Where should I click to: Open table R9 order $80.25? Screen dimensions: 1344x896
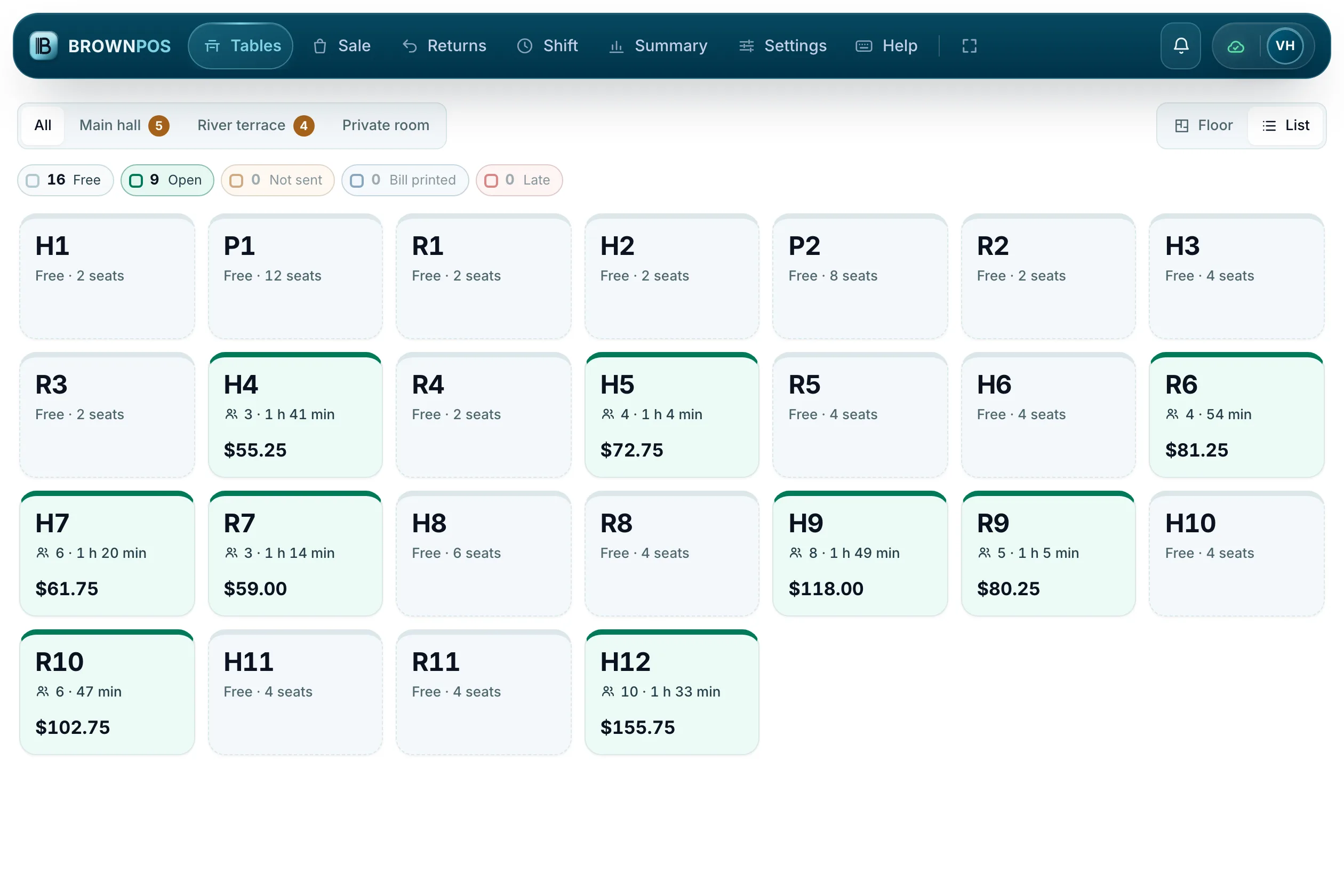pos(1049,554)
